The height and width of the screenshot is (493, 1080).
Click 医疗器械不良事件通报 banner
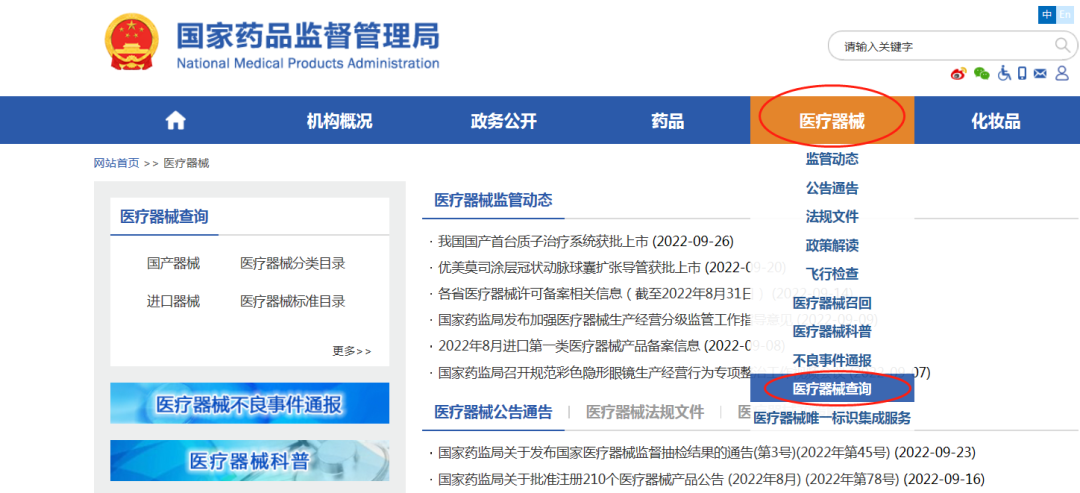pyautogui.click(x=249, y=403)
